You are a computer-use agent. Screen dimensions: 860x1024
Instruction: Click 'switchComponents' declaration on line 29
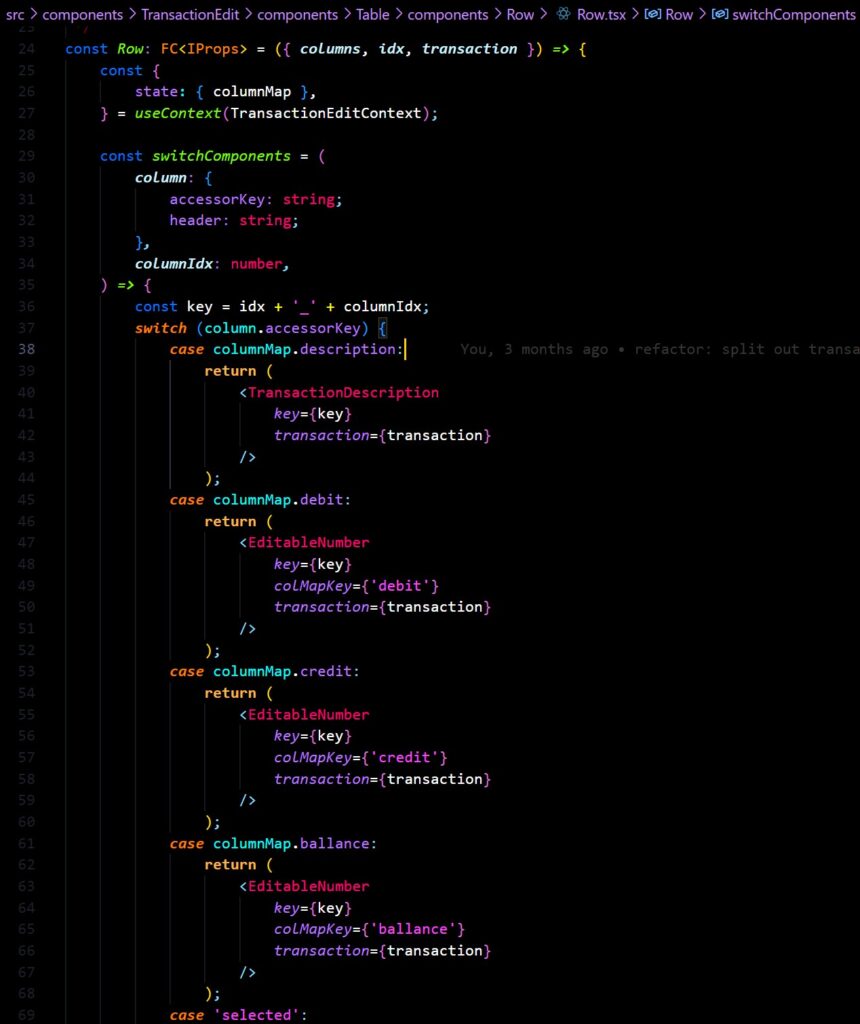click(x=221, y=156)
